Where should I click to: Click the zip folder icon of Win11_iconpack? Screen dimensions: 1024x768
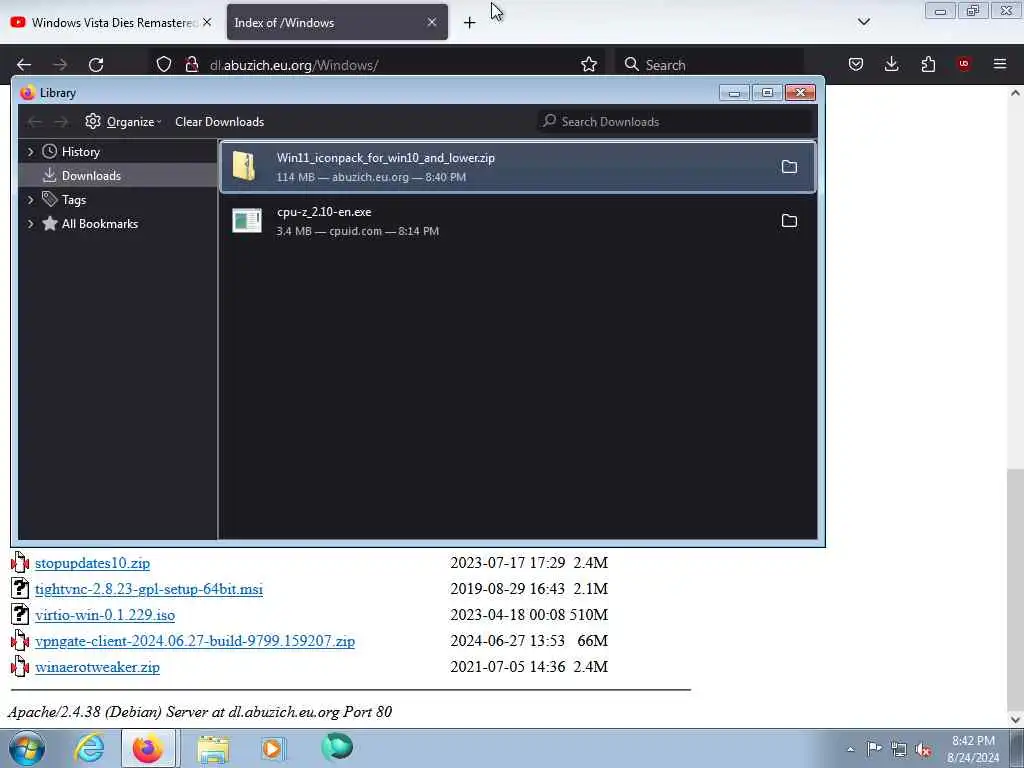tap(245, 166)
